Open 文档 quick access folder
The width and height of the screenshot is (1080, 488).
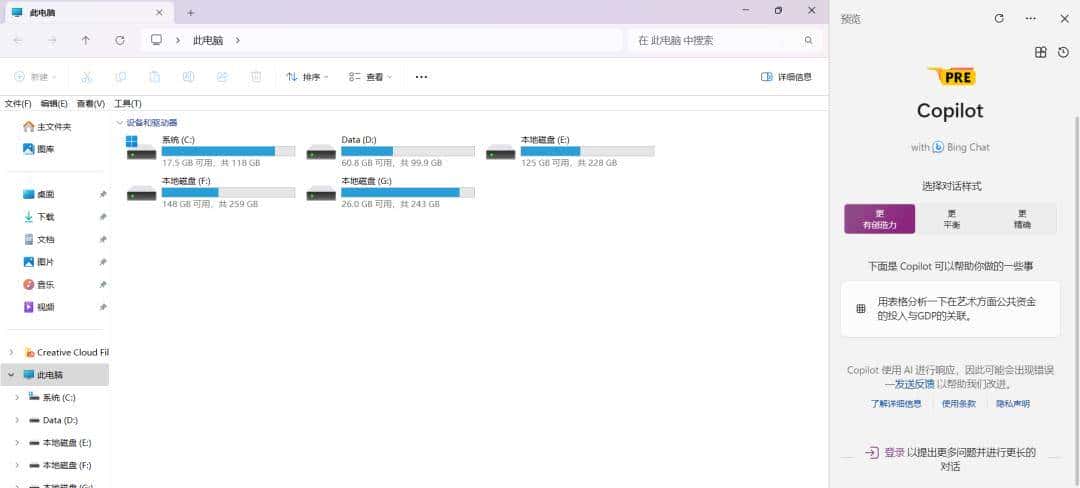point(39,240)
